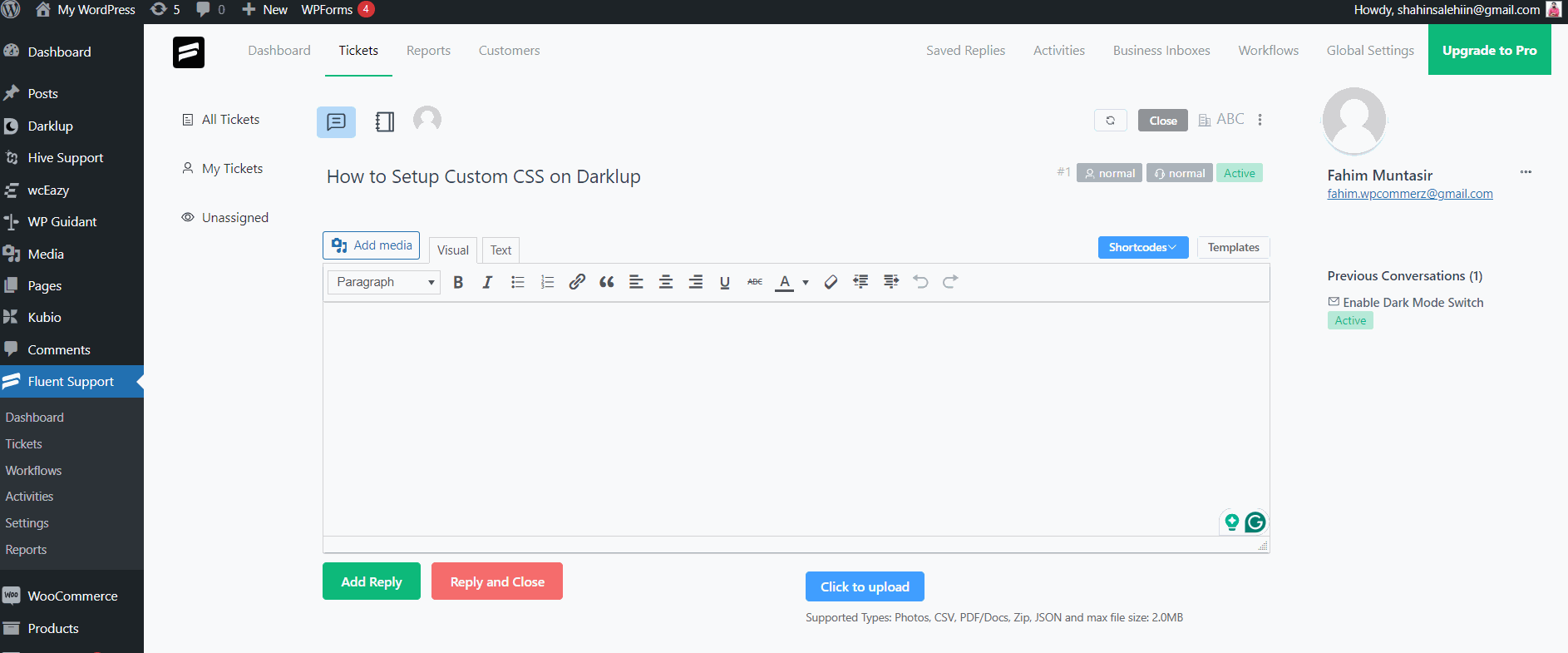Click the Grammarly icon in the editor
This screenshot has height=653, width=1568.
coord(1255,522)
